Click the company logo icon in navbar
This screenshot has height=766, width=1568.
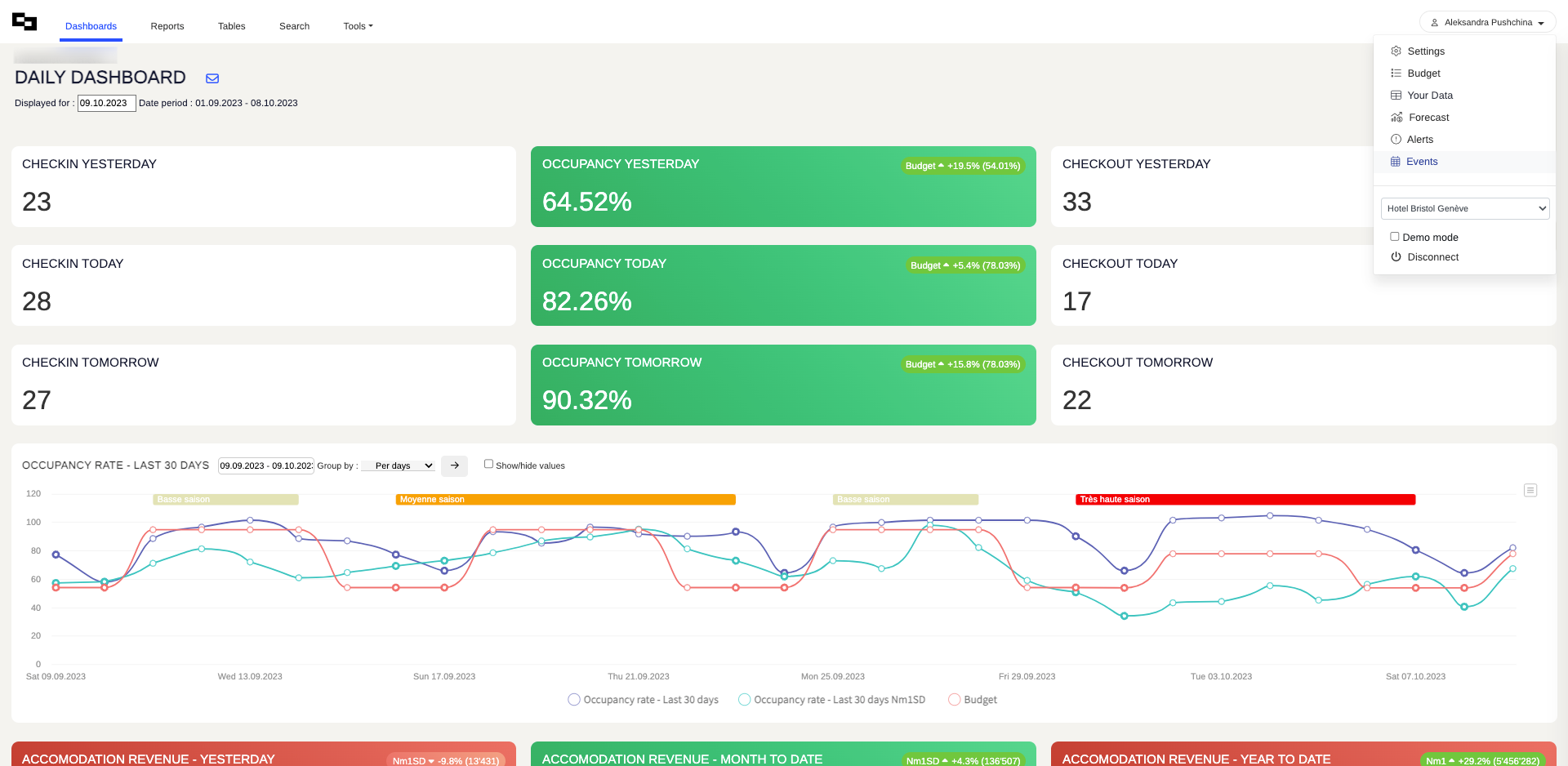click(24, 22)
